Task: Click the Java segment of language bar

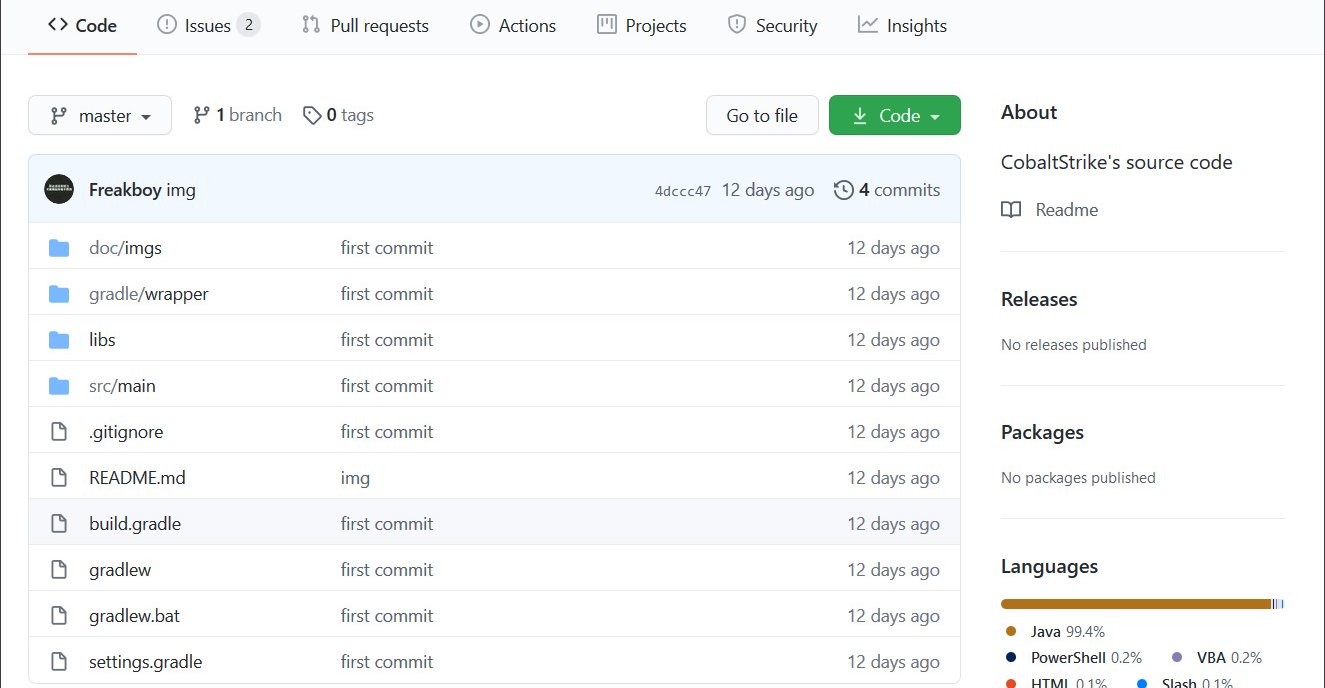Action: (x=1136, y=604)
